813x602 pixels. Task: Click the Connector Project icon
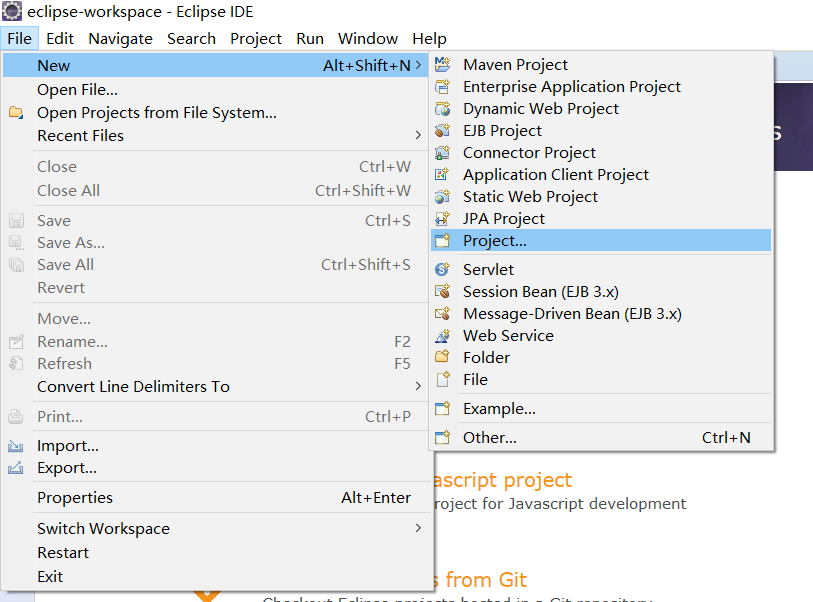pos(442,152)
